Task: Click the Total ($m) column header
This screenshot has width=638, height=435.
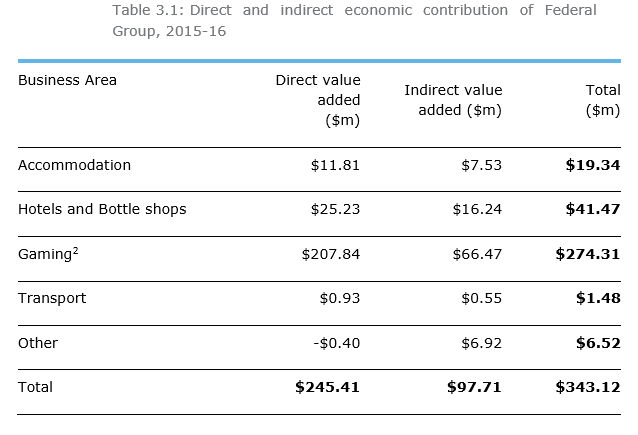Action: click(602, 100)
